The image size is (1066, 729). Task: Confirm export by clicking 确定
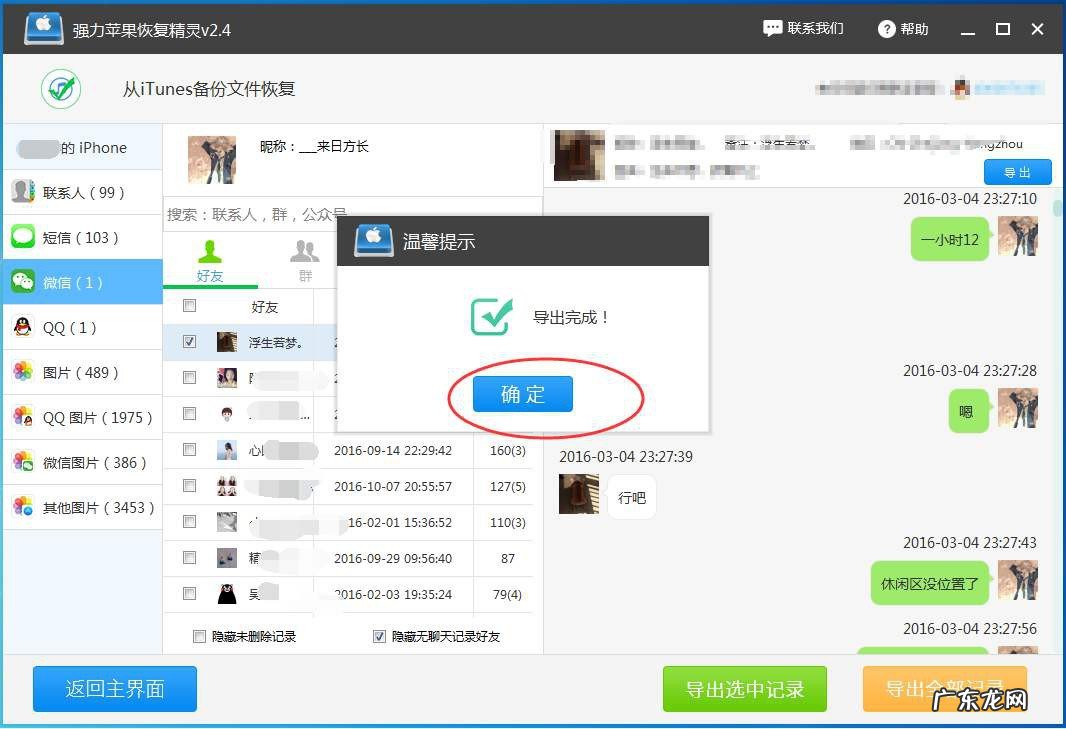pos(521,394)
